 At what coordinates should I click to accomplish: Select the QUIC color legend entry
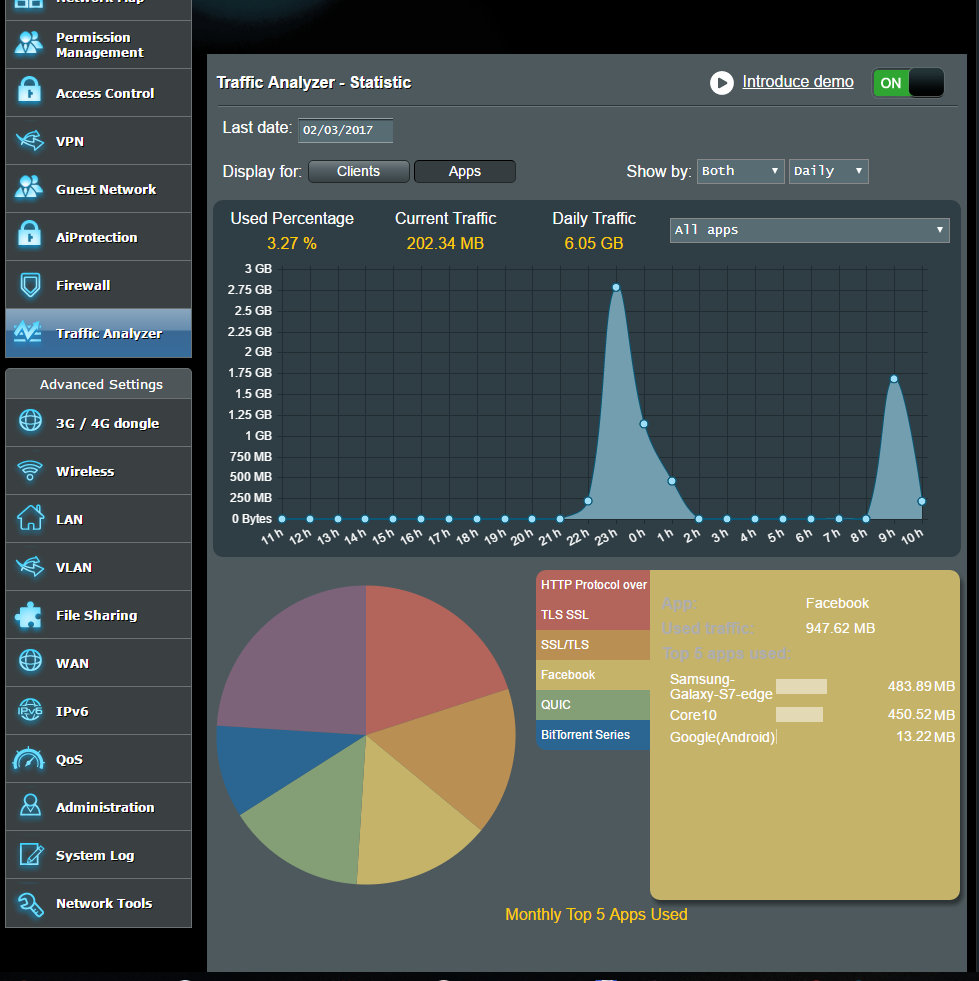592,705
